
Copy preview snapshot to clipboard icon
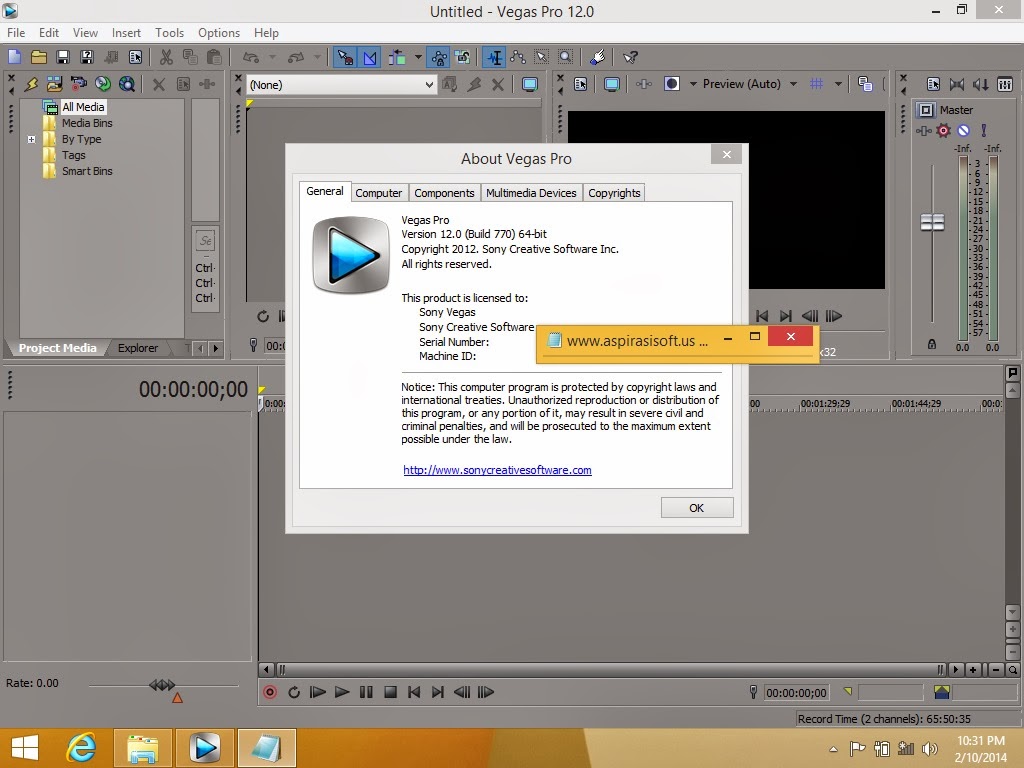865,84
